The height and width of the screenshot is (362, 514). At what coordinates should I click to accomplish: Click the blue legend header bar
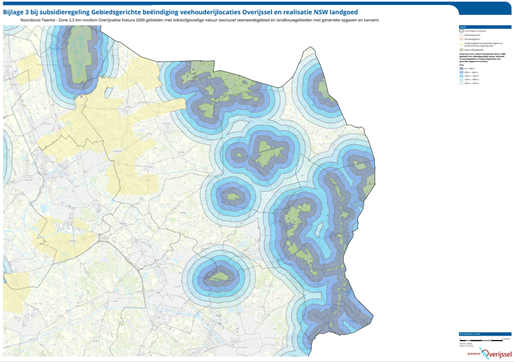pyautogui.click(x=485, y=27)
